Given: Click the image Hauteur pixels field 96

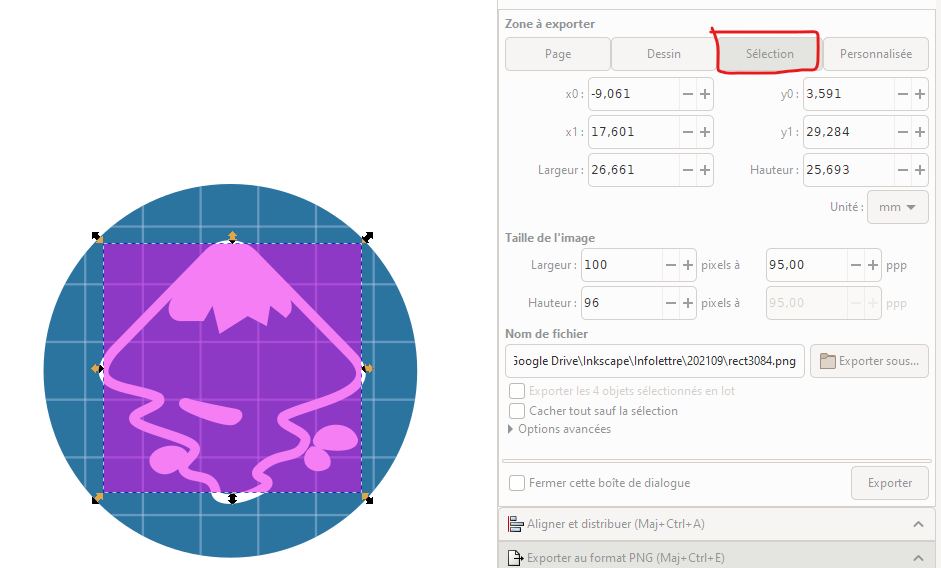Looking at the screenshot, I should (x=622, y=303).
